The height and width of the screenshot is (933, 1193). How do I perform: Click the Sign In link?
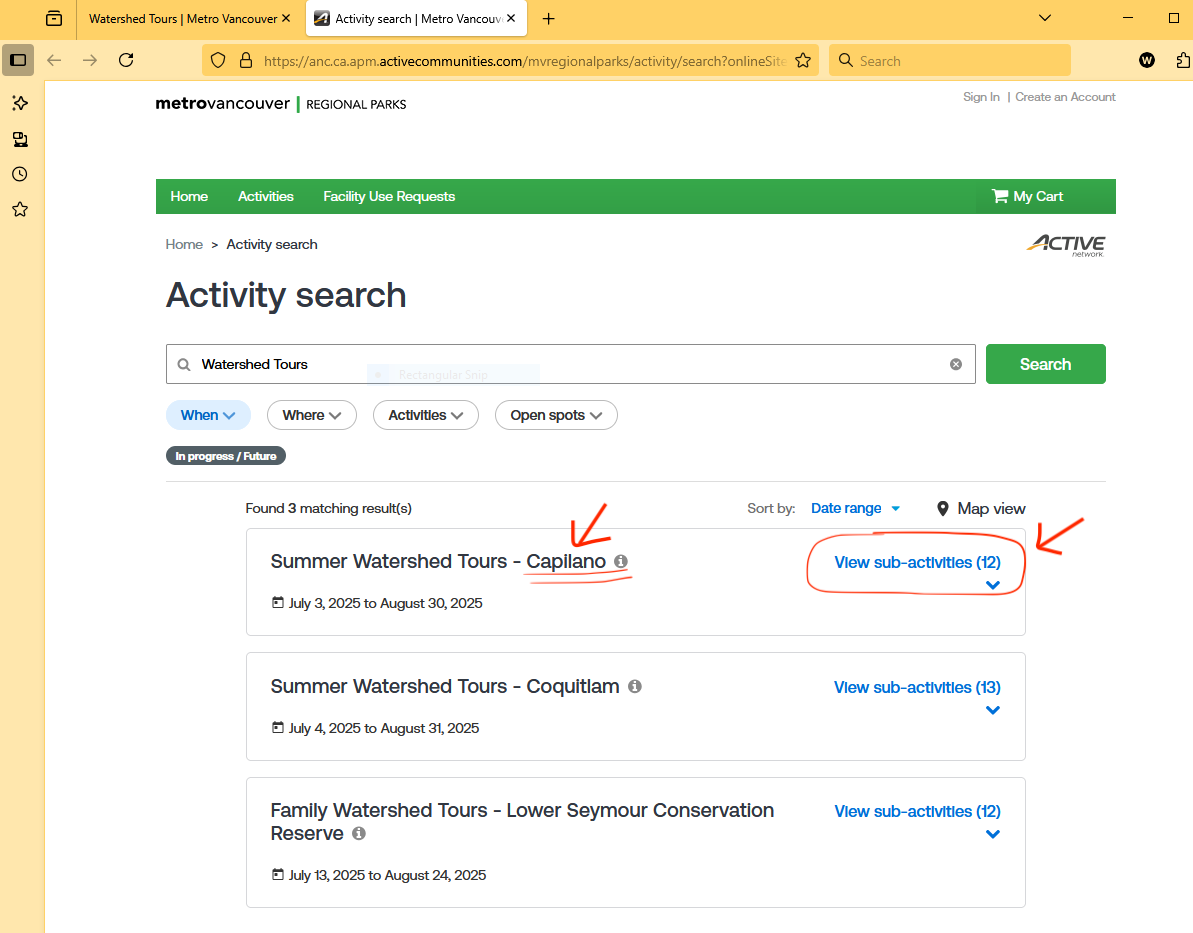coord(981,97)
